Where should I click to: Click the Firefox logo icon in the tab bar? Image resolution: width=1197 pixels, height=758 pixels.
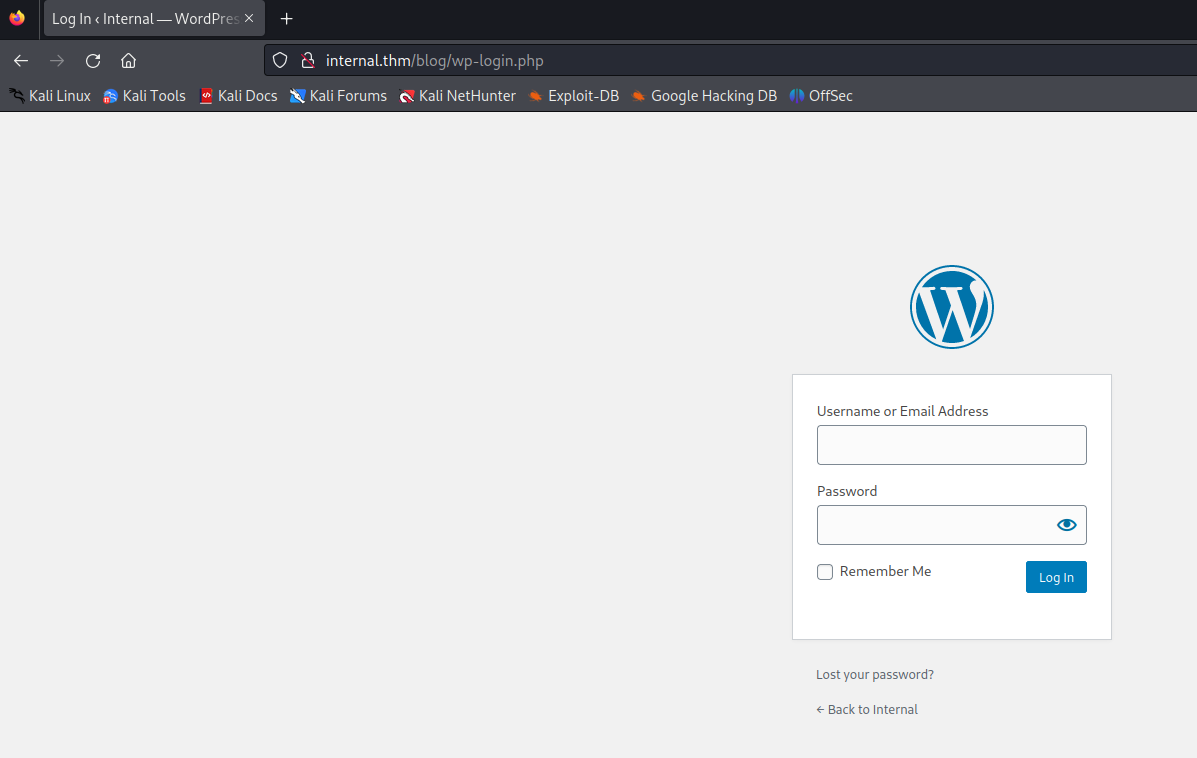click(x=17, y=18)
